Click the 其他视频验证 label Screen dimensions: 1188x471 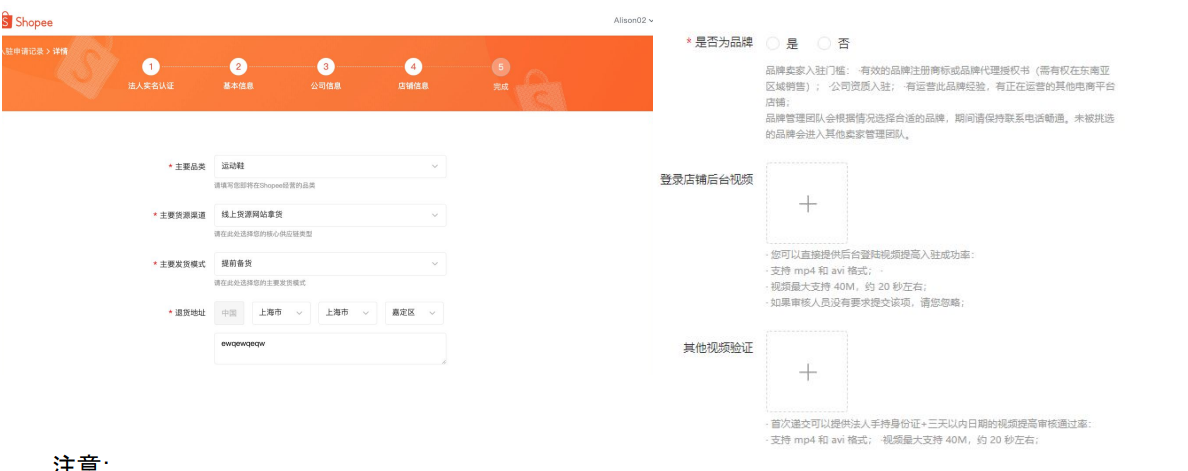point(718,348)
